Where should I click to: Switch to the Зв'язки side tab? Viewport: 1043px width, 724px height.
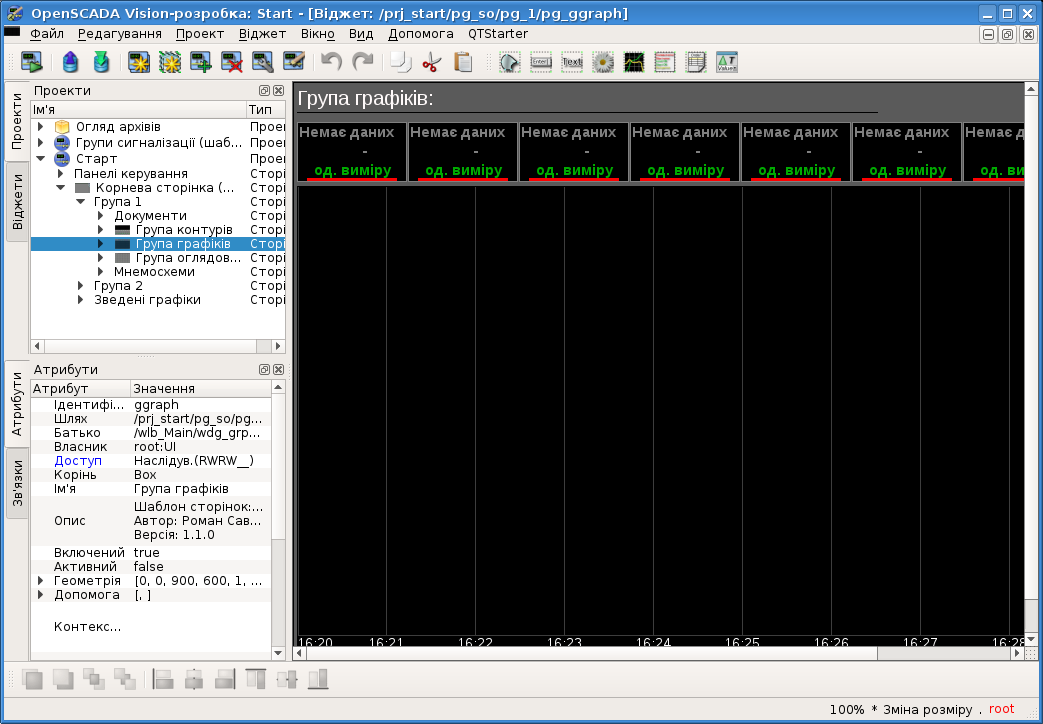[17, 484]
